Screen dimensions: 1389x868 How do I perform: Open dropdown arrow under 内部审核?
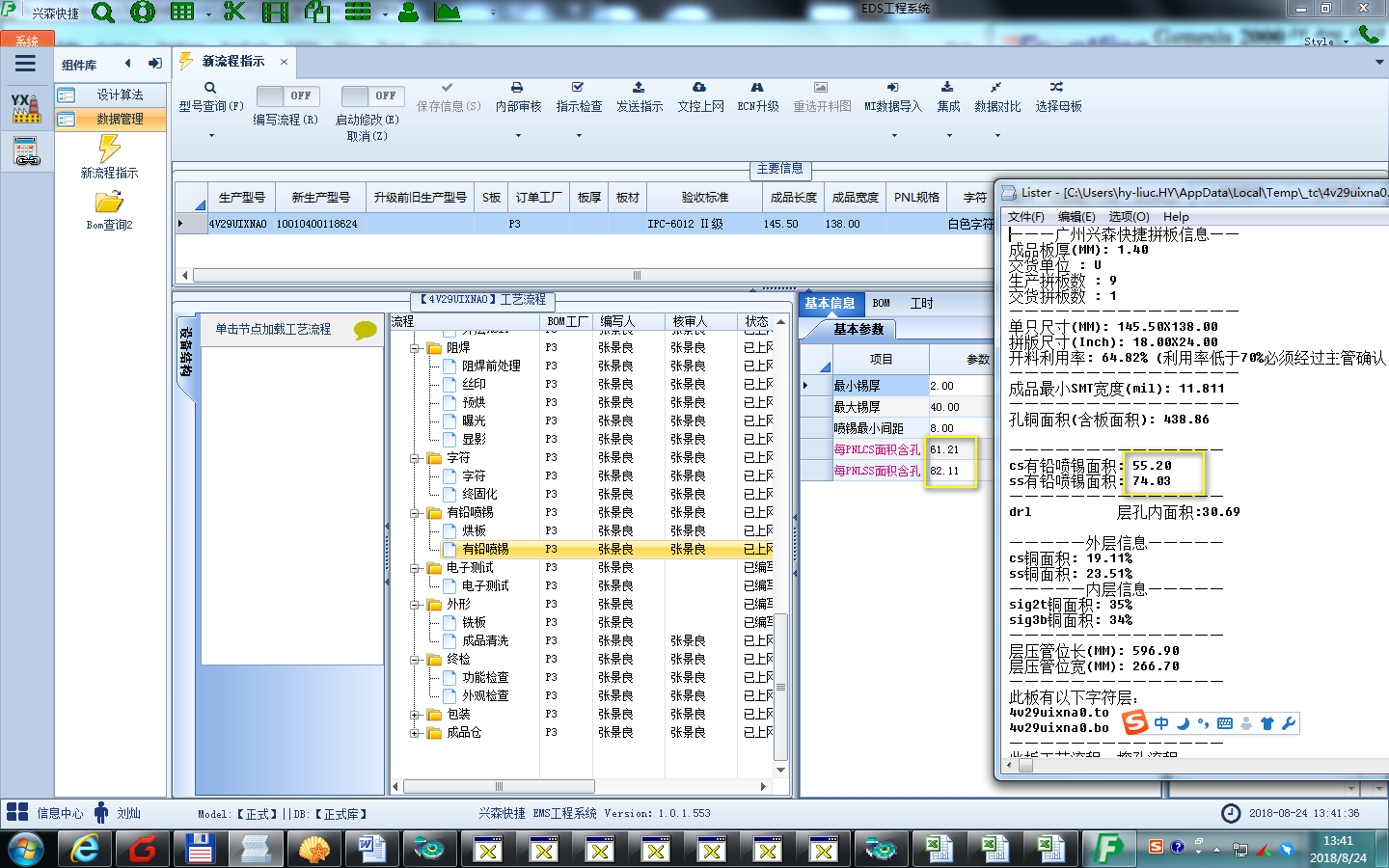tap(518, 136)
